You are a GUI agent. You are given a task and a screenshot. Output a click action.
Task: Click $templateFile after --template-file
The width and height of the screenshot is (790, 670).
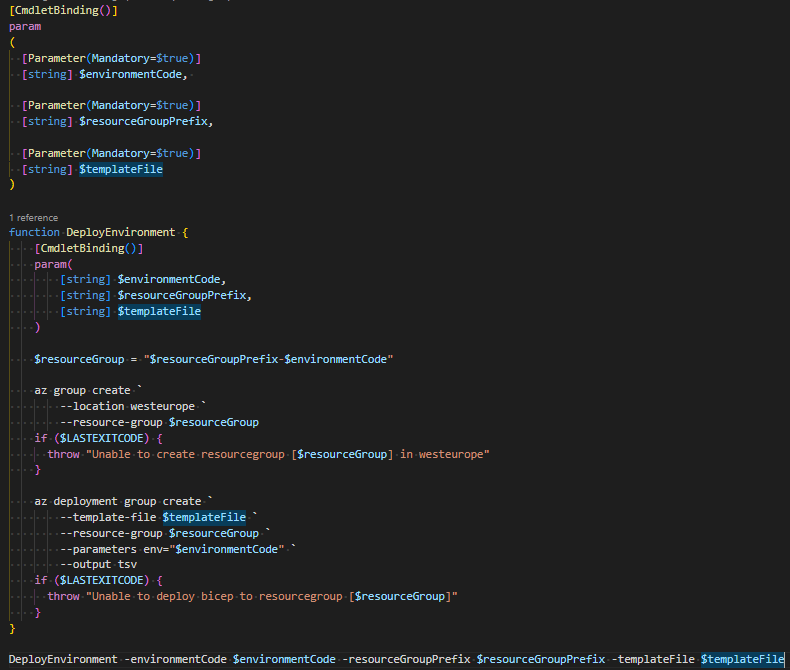coord(204,517)
